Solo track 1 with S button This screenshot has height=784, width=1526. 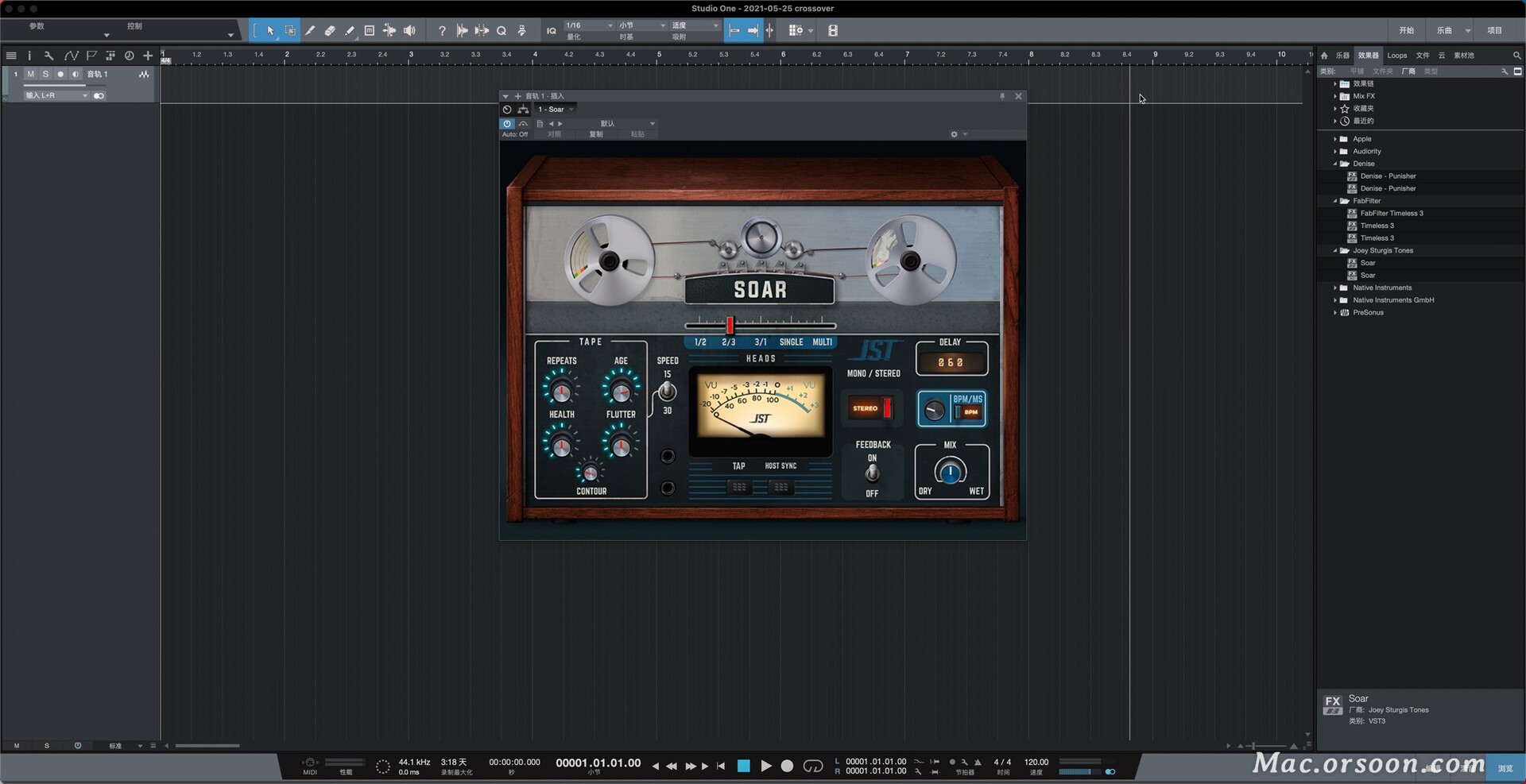pyautogui.click(x=45, y=74)
